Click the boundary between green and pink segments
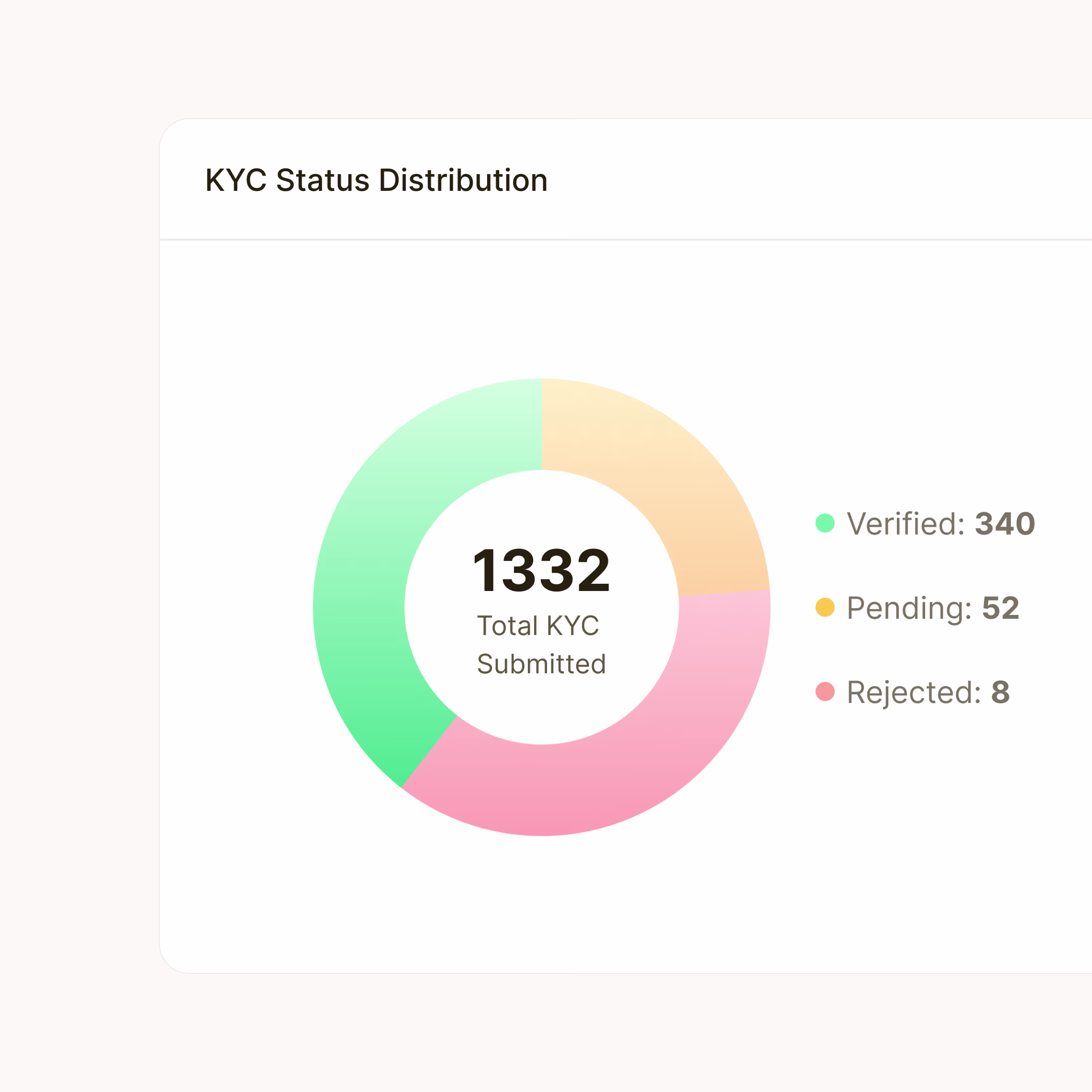 (x=429, y=752)
